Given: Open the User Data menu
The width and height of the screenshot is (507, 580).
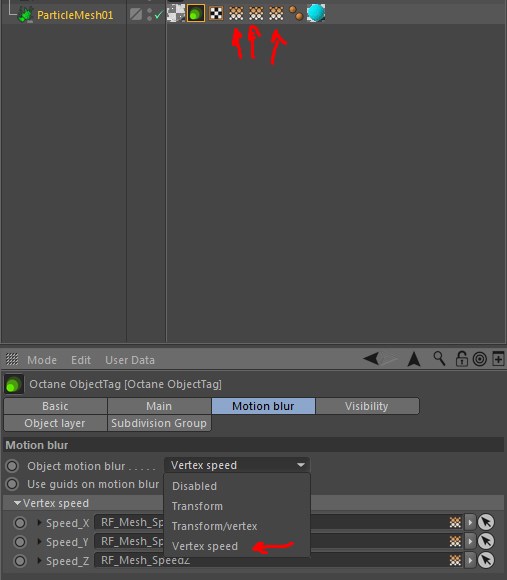Looking at the screenshot, I should 130,360.
